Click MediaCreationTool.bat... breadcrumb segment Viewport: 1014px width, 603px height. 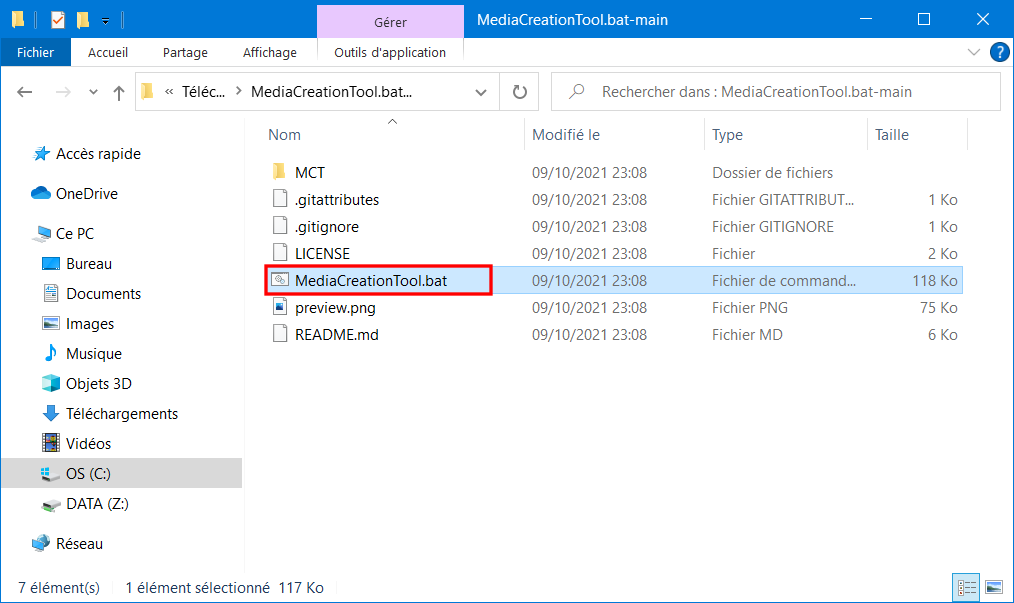(331, 92)
